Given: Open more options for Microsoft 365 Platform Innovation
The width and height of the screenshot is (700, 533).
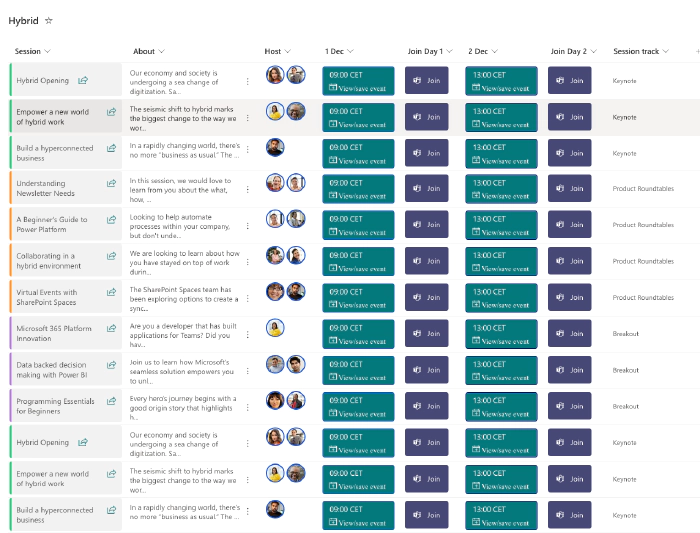Looking at the screenshot, I should (248, 334).
